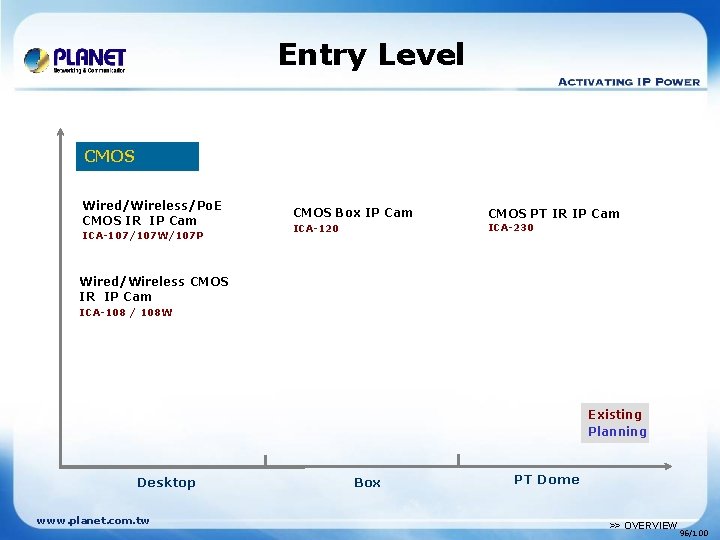
Task: Select 'CMOS Box IP Cam' heading
Action: pyautogui.click(x=353, y=213)
